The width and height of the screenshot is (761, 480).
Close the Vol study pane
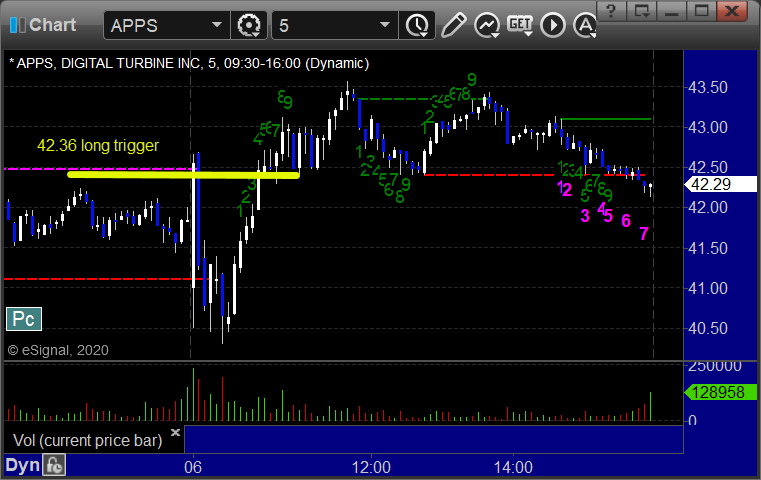coord(175,432)
